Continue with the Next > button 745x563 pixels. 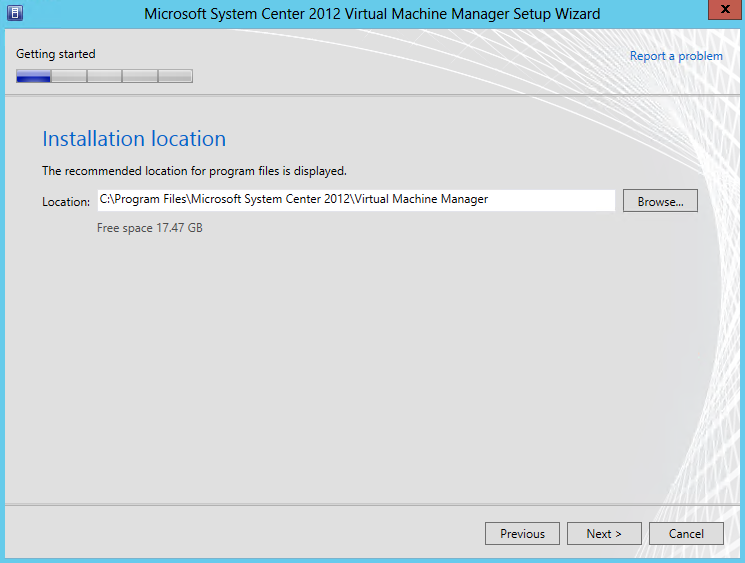pos(604,534)
